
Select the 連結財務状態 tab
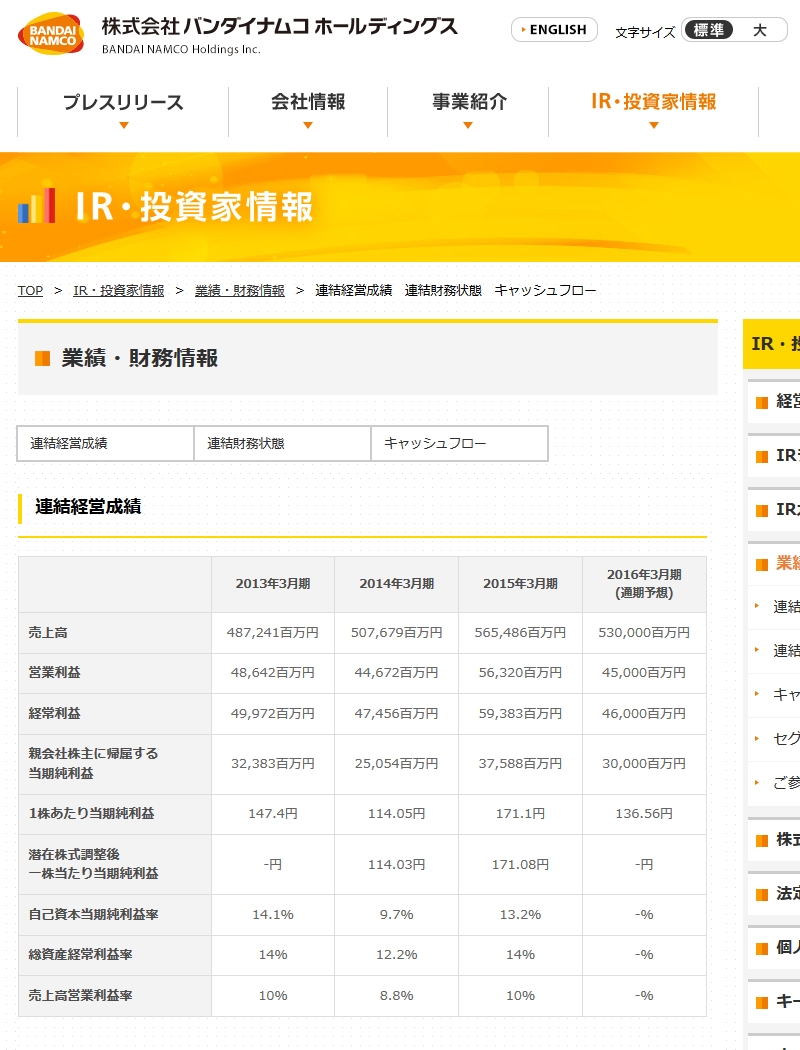click(283, 443)
